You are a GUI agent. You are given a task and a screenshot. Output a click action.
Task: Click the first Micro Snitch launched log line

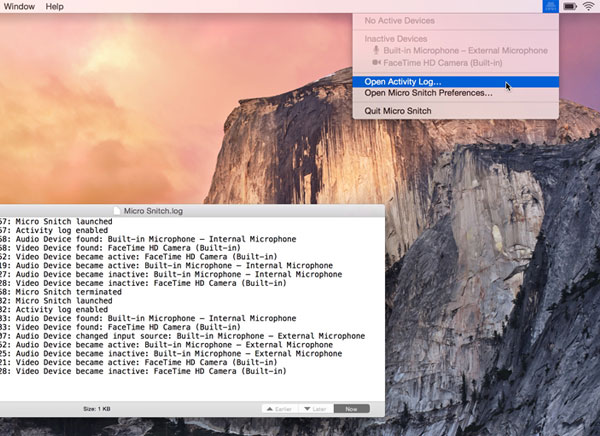click(56, 222)
